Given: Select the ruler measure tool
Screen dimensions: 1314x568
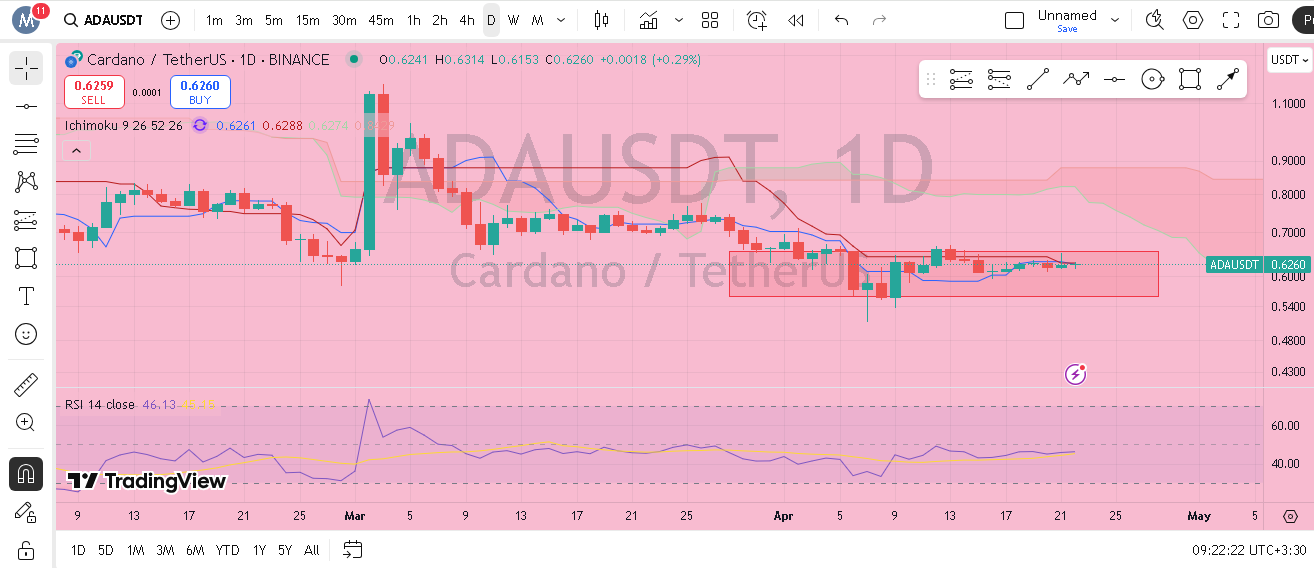Looking at the screenshot, I should 26,384.
